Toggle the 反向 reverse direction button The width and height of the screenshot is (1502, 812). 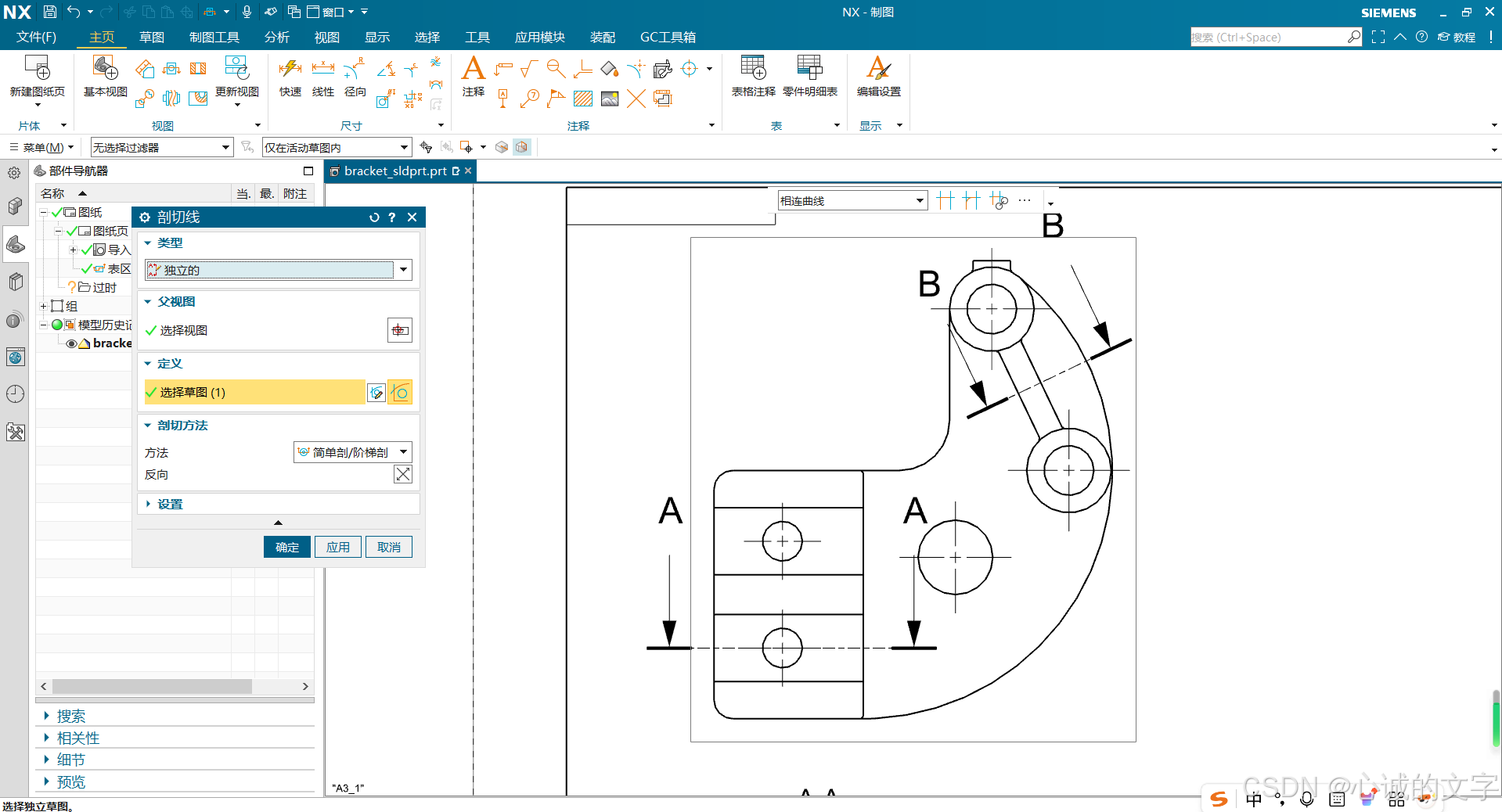(403, 474)
